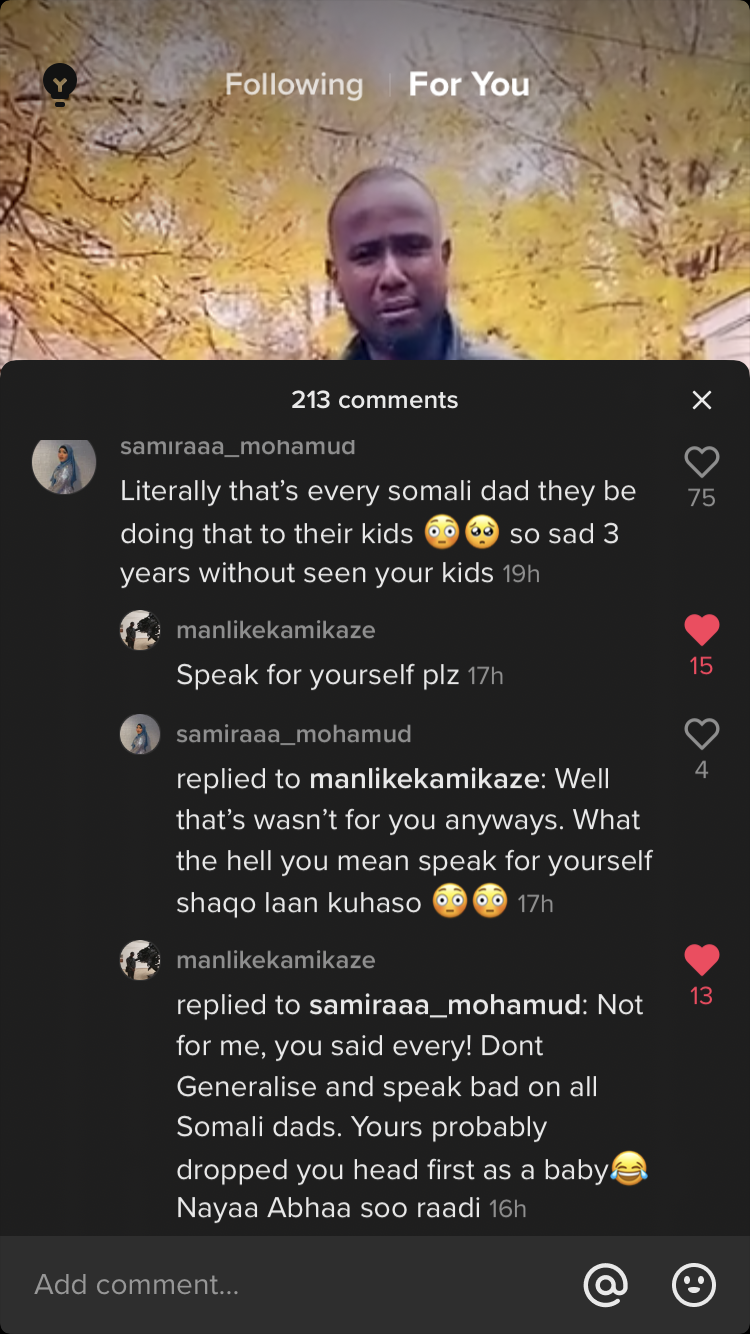Open manlikekamikaze username above "Speak for yourself"
Image resolution: width=750 pixels, height=1334 pixels.
coord(276,630)
